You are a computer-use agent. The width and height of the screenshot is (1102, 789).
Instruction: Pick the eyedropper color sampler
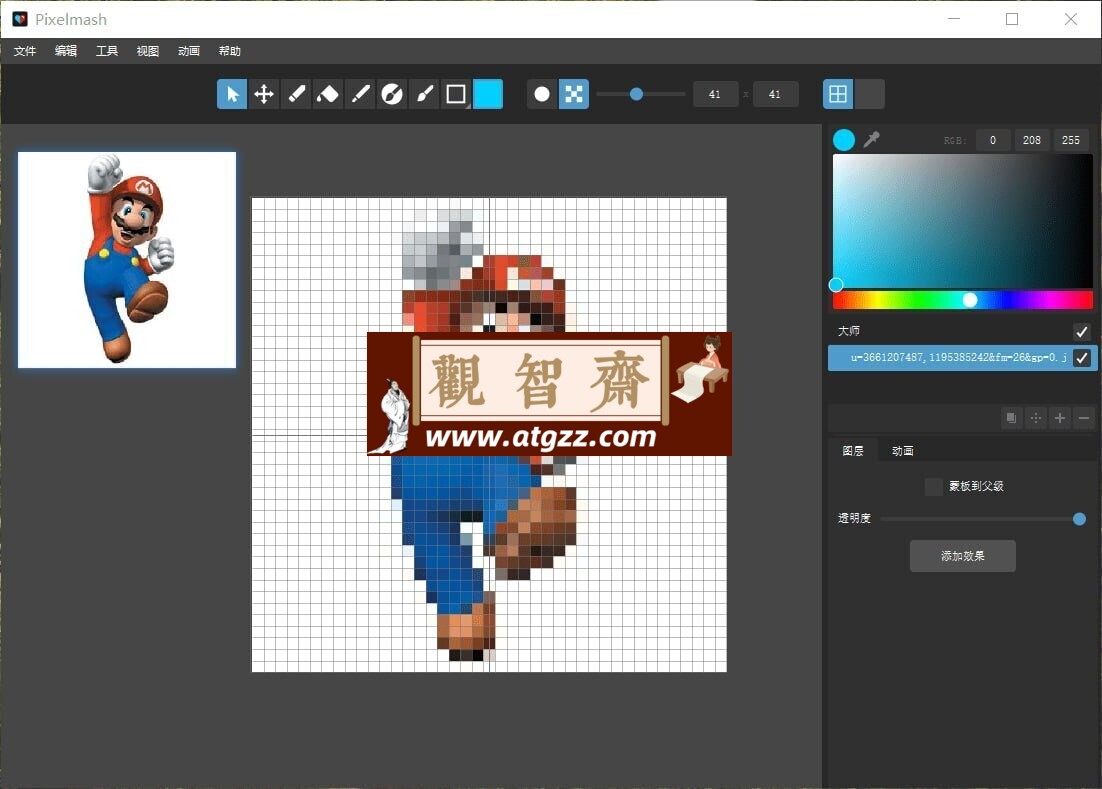(x=871, y=139)
